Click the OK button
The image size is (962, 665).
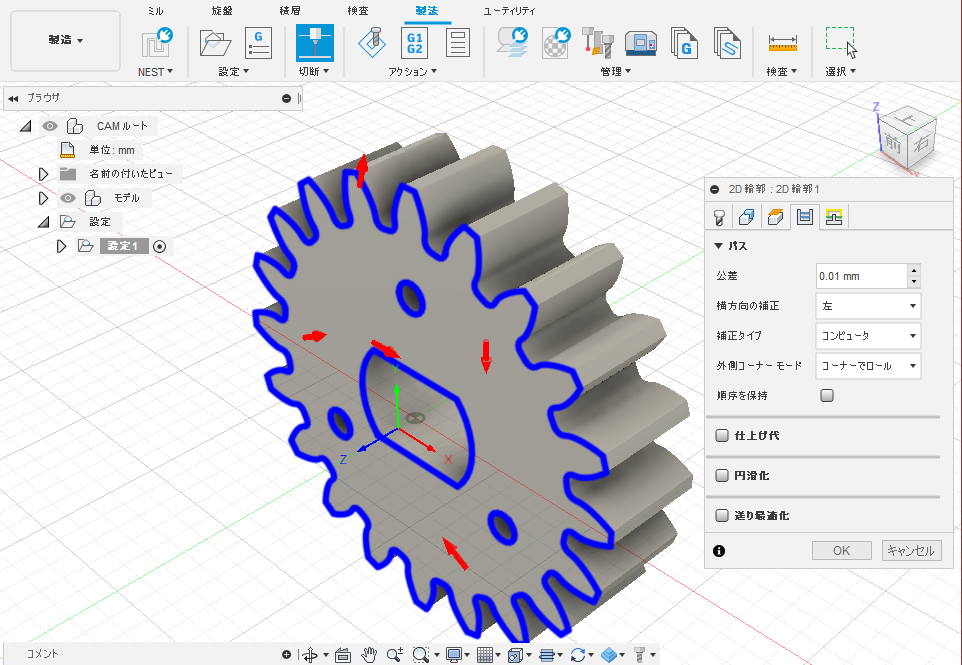click(x=841, y=550)
